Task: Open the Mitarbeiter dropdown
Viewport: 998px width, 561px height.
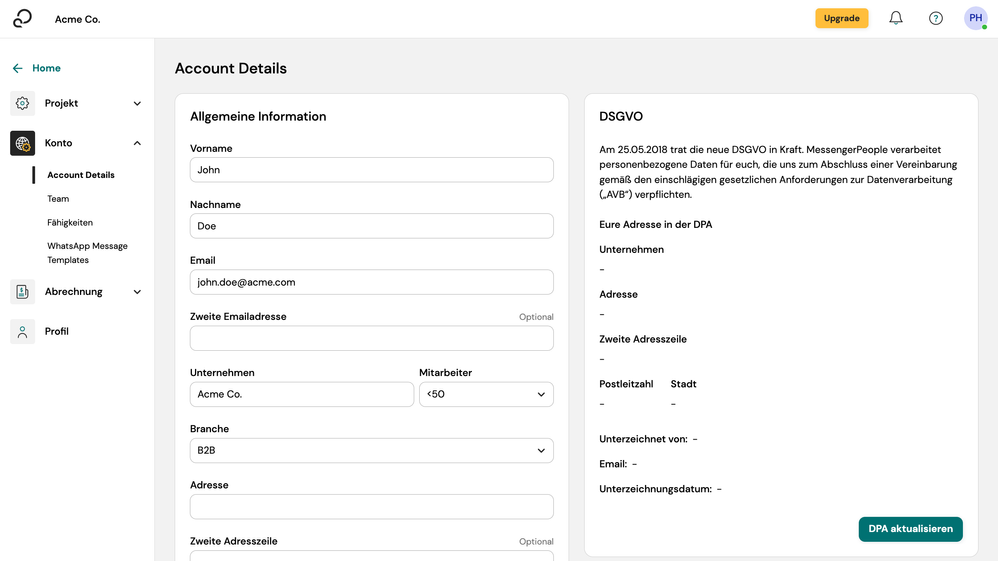Action: pyautogui.click(x=486, y=394)
